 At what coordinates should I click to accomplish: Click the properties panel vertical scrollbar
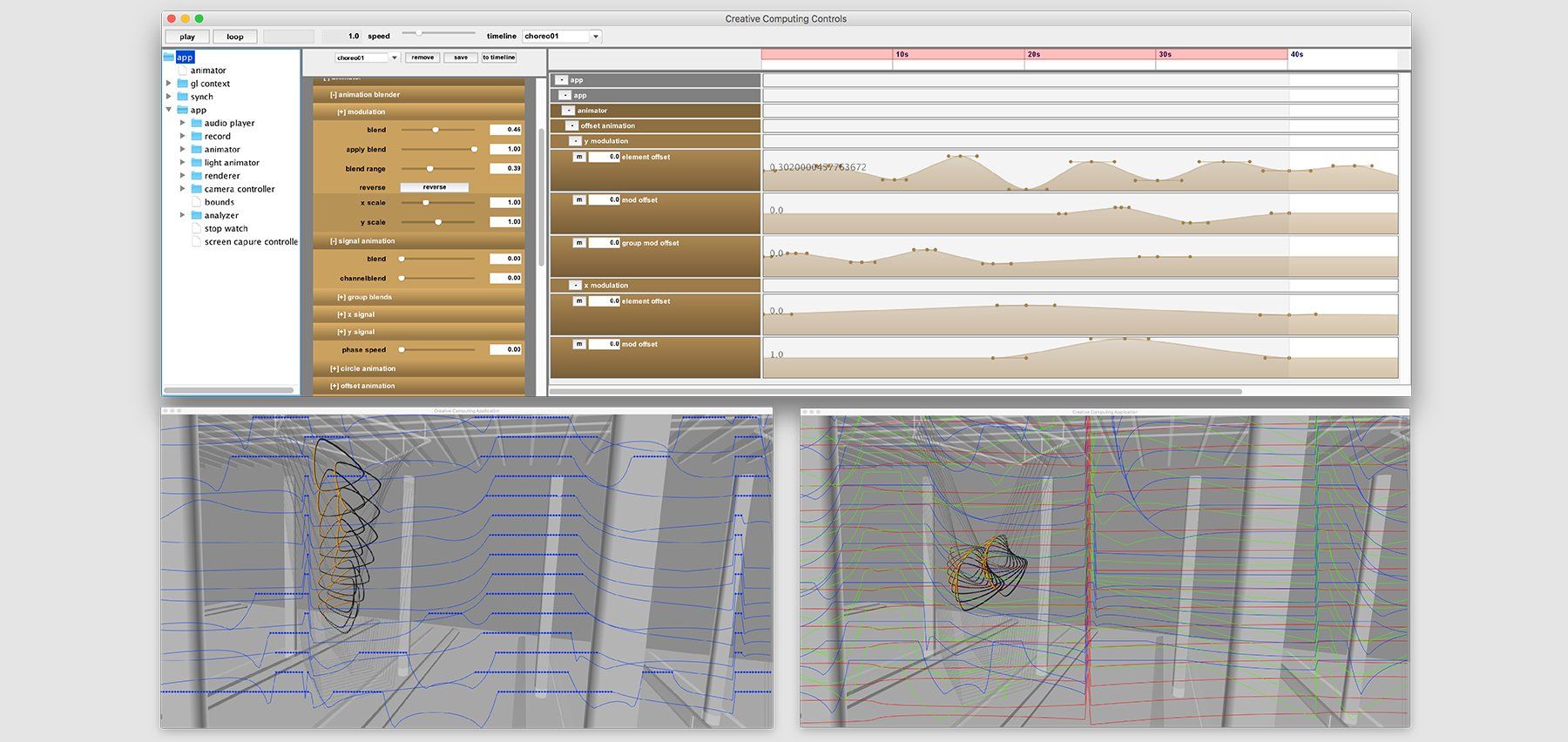coord(541,198)
